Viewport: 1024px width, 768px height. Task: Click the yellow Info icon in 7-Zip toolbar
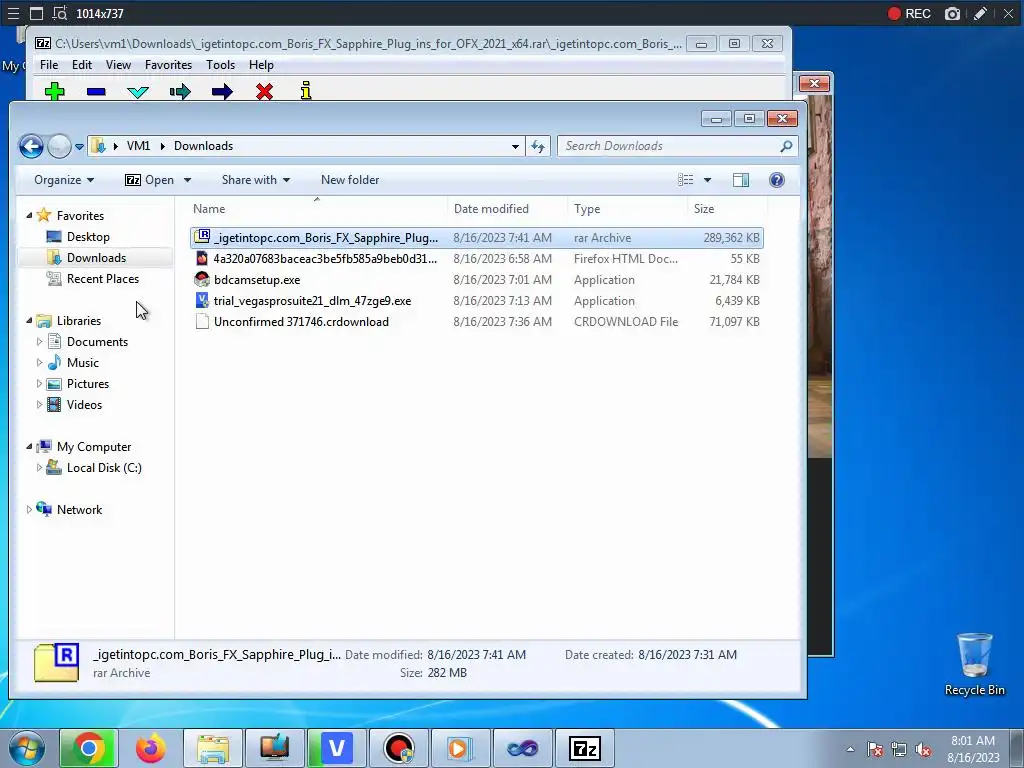pos(306,91)
